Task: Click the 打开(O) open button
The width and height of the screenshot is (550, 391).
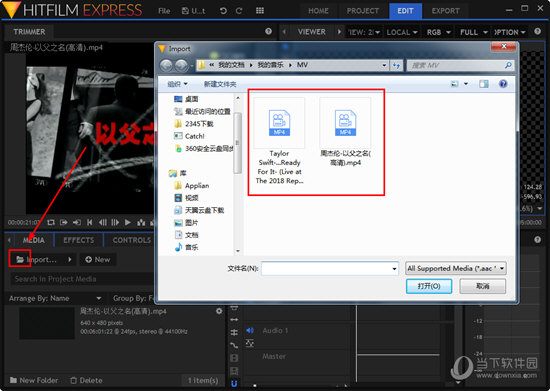Action: tap(429, 286)
